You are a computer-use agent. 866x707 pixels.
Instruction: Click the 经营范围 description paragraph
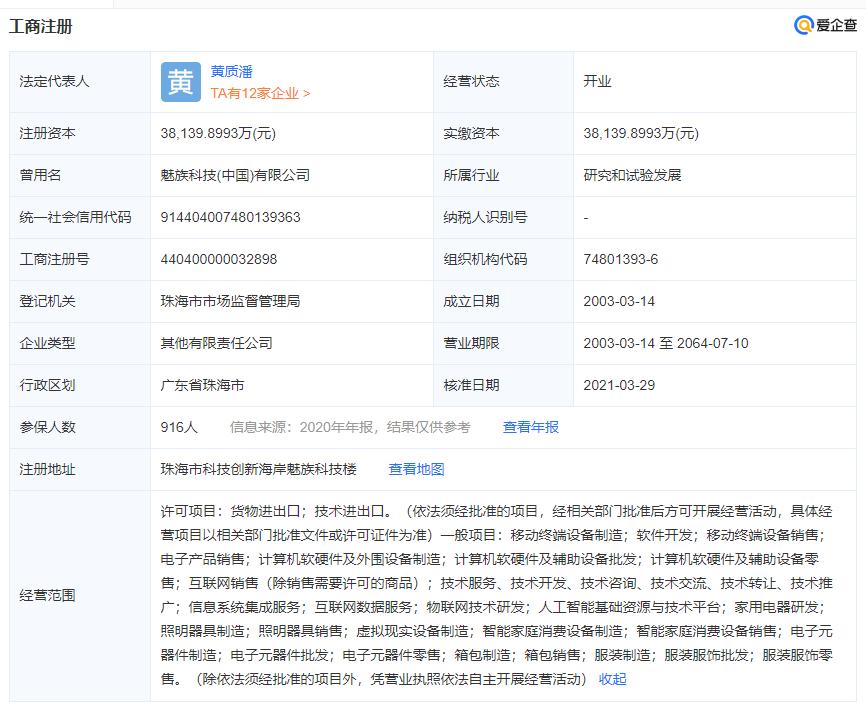(497, 595)
